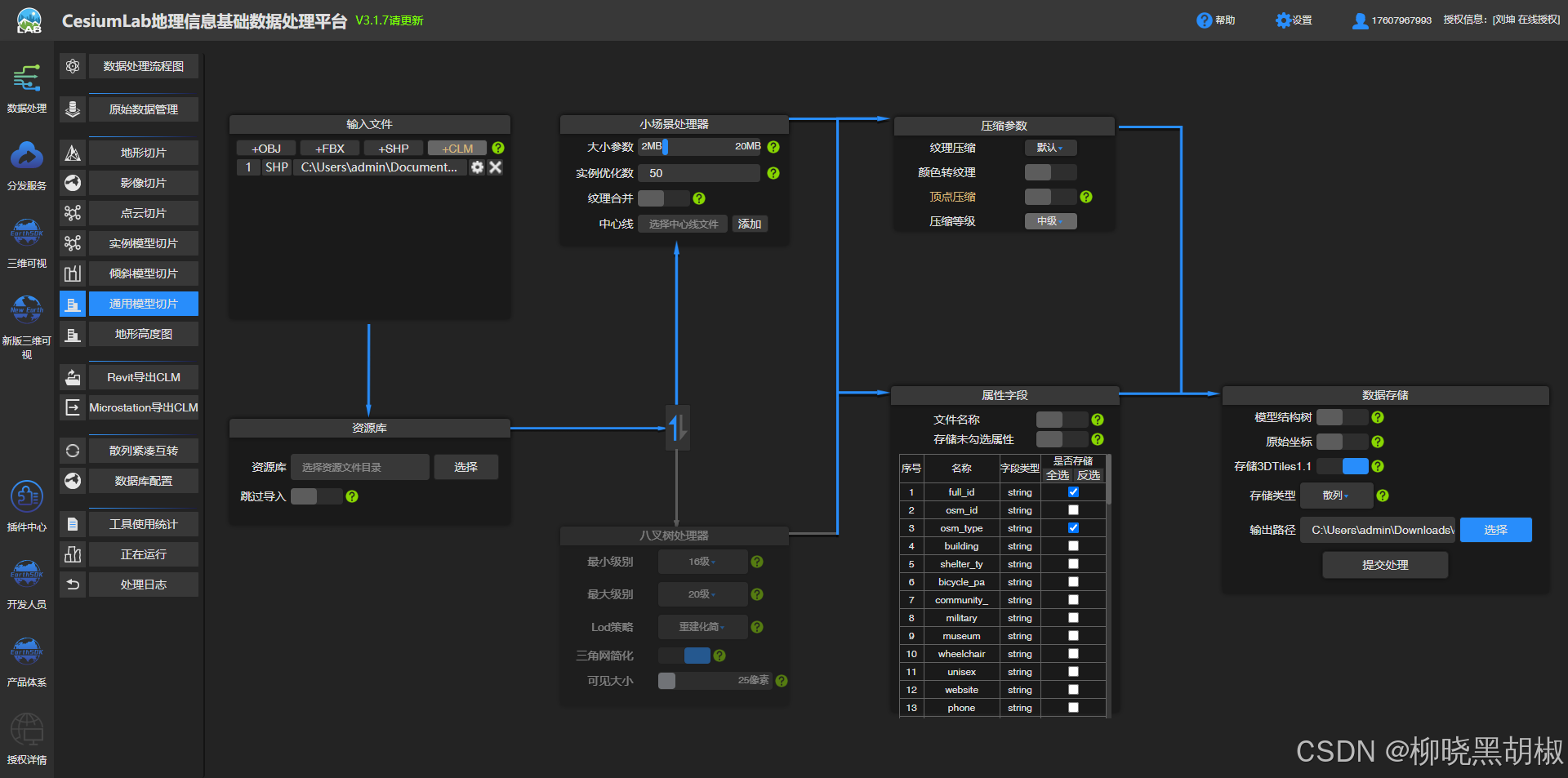
Task: Toggle the 顶点压缩 switch
Action: pyautogui.click(x=1050, y=197)
